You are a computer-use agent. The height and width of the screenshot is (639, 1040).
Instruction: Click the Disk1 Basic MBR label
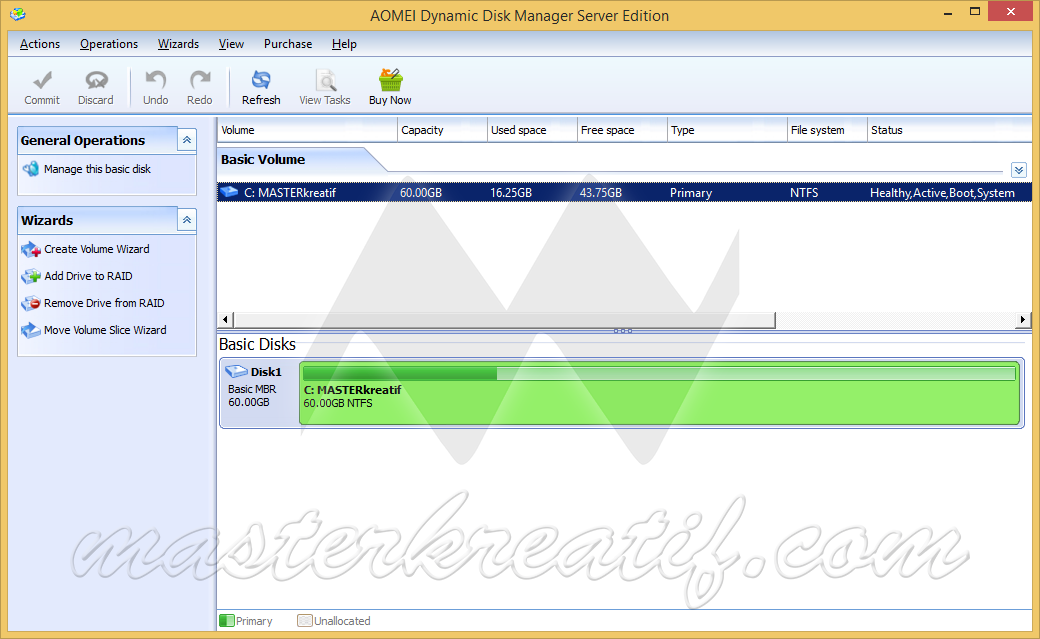tap(252, 390)
